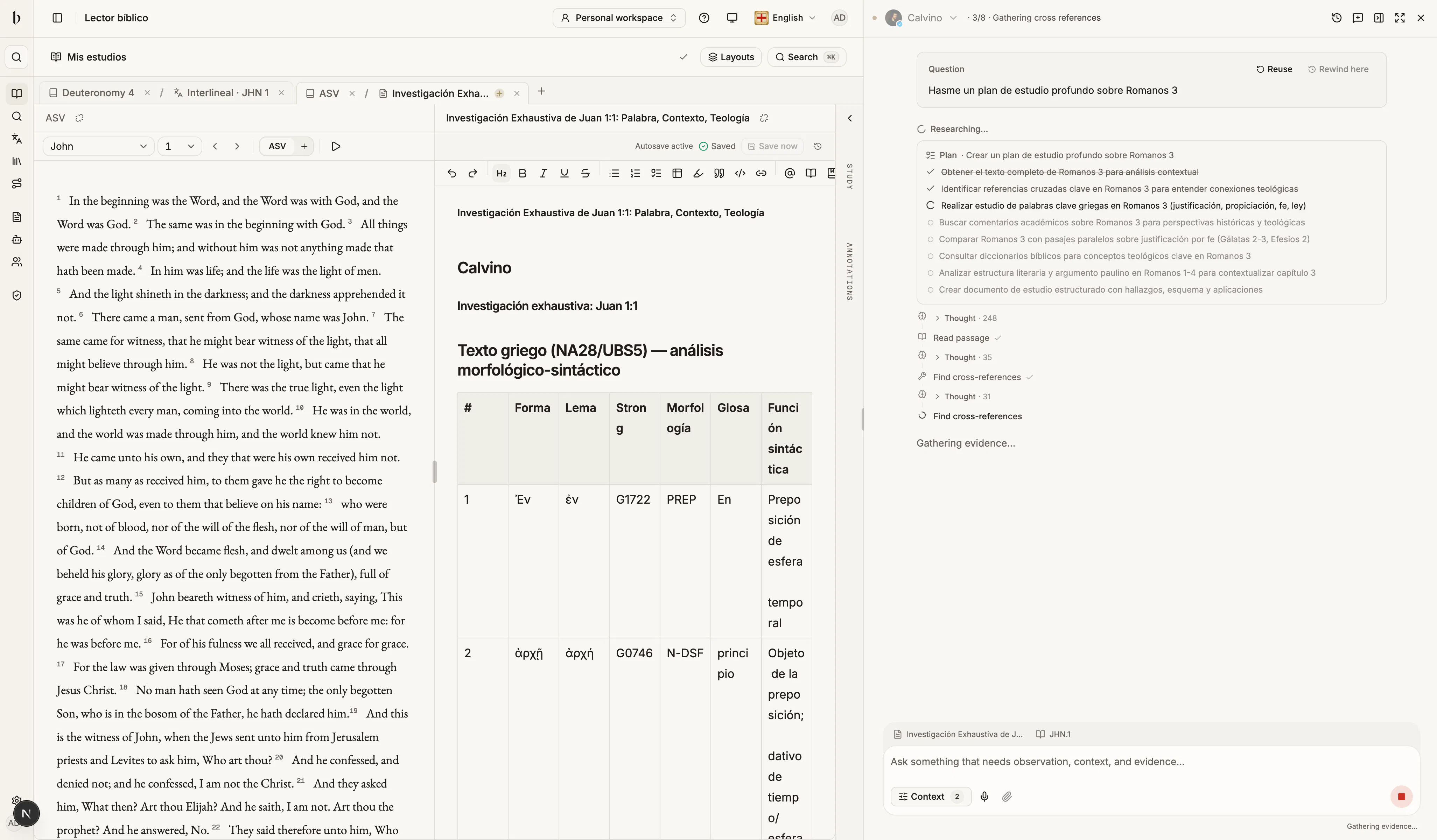Click the undo arrow in editor toolbar
This screenshot has width=1437, height=840.
(x=451, y=173)
